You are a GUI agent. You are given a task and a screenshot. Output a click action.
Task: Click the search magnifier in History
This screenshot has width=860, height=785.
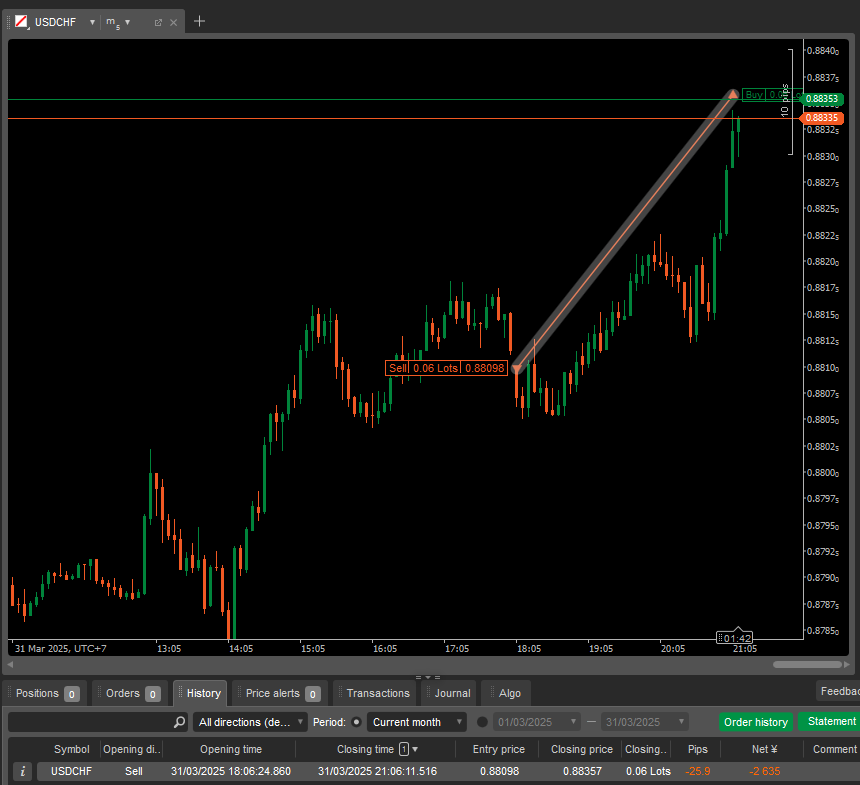(x=179, y=722)
